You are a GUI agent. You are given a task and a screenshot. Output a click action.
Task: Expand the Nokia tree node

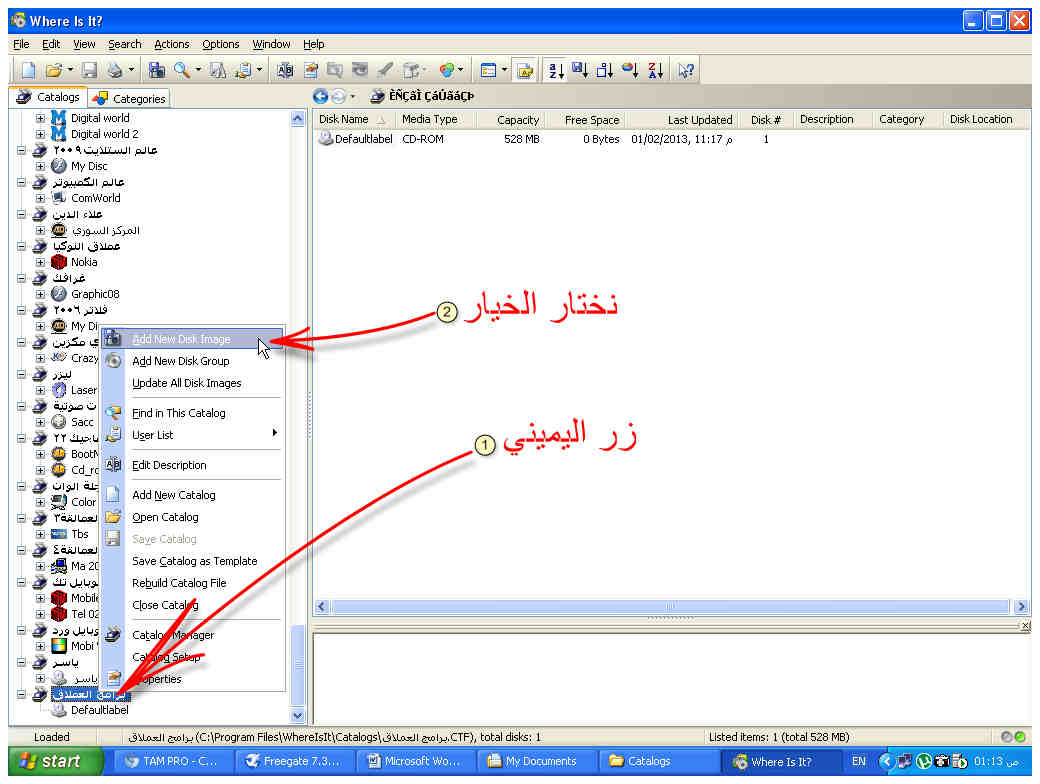pos(40,261)
